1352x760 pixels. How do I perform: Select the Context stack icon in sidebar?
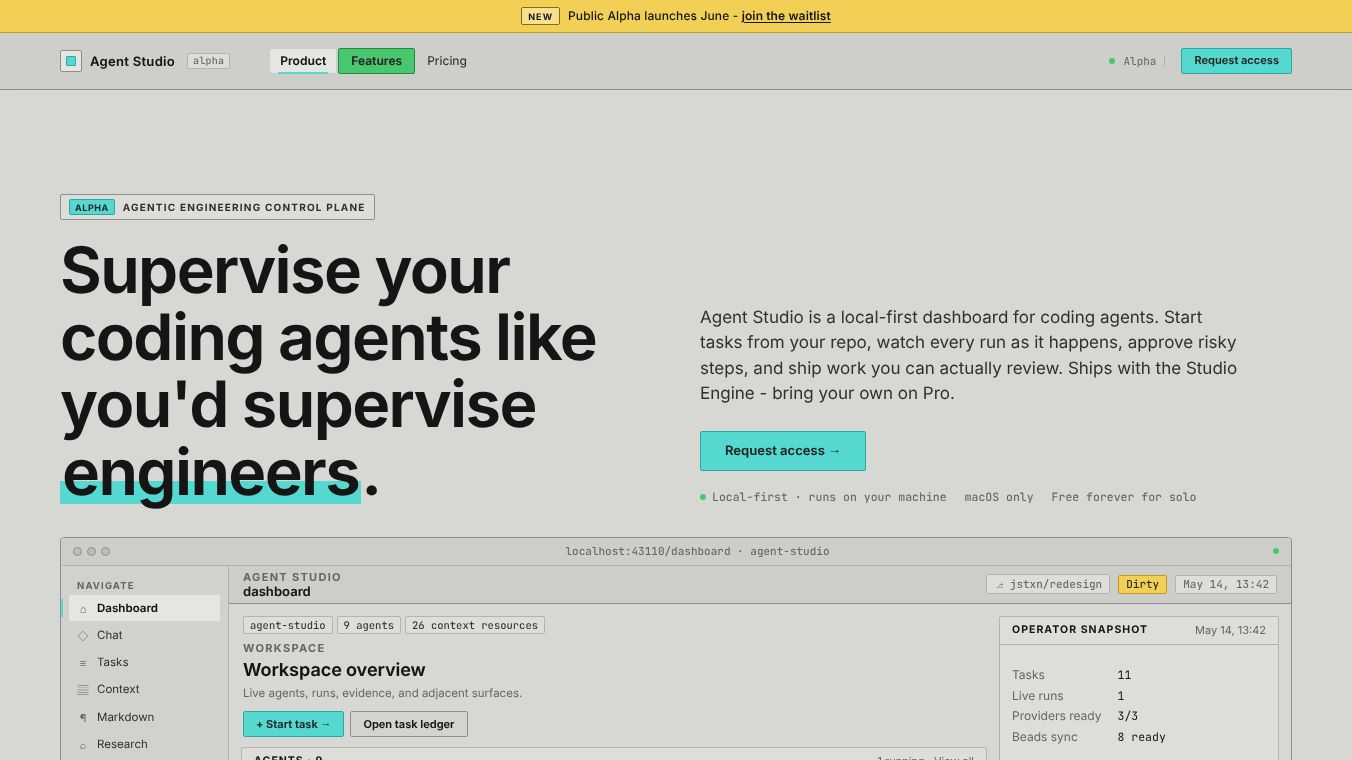pos(83,690)
